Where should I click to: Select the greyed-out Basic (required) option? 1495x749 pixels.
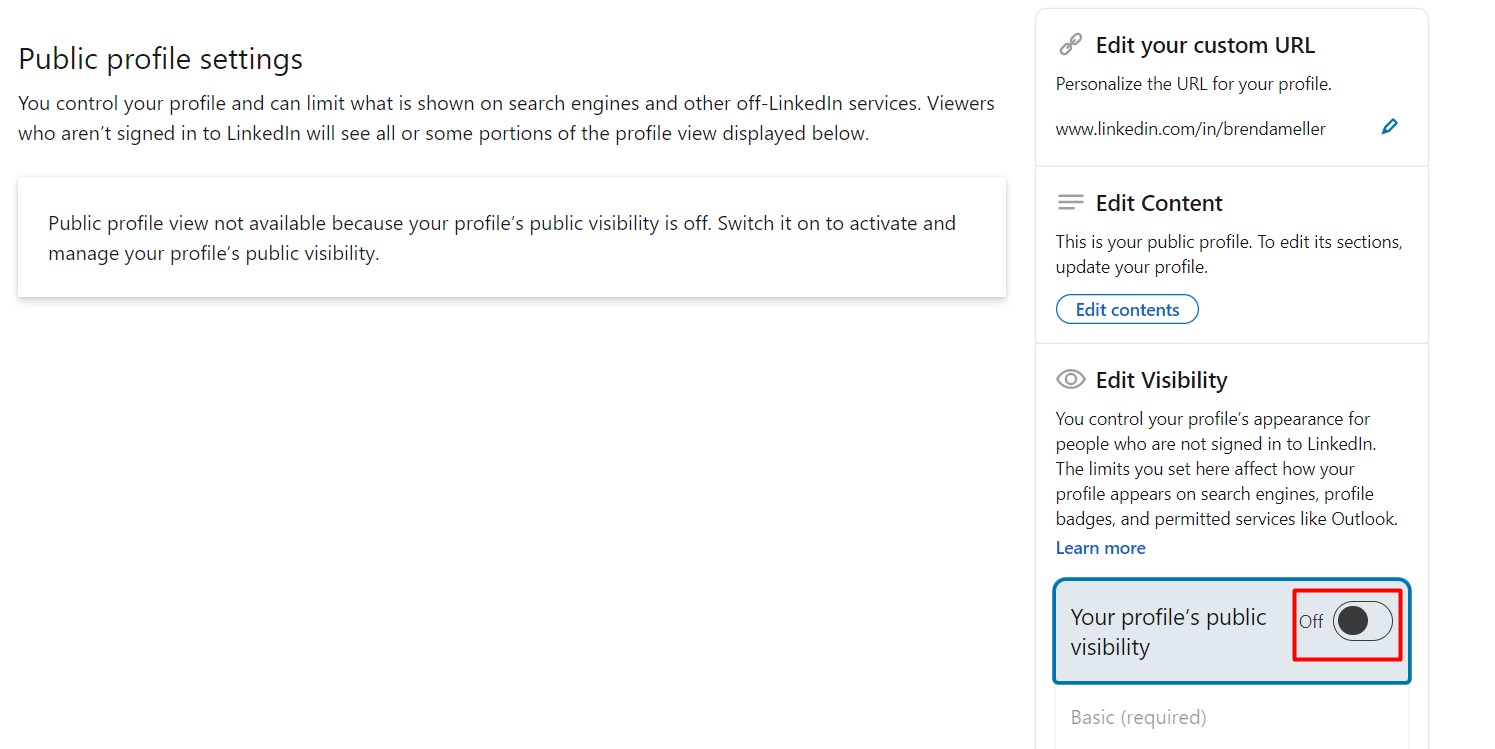pos(1138,717)
